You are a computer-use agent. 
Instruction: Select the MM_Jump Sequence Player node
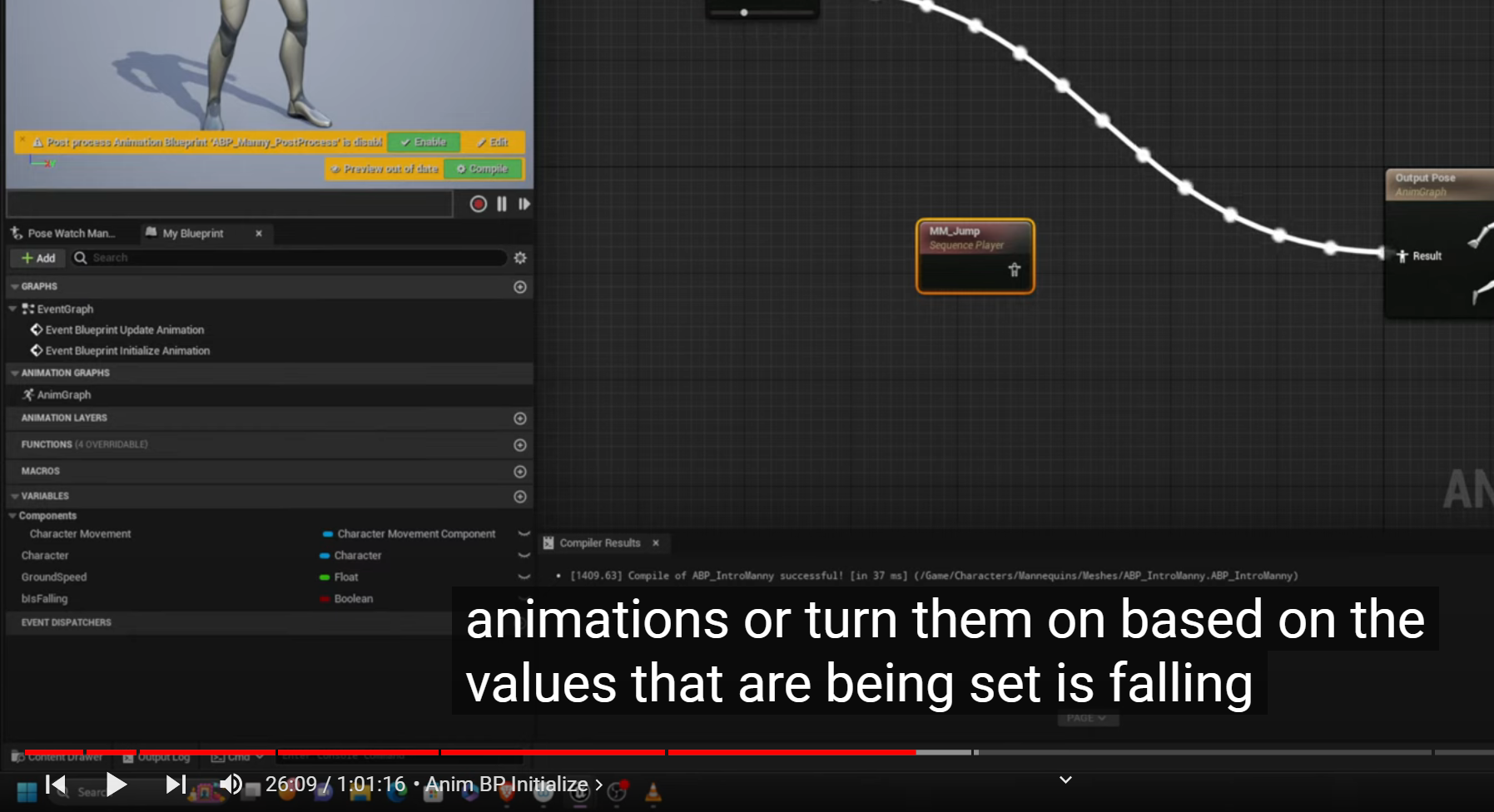point(975,256)
